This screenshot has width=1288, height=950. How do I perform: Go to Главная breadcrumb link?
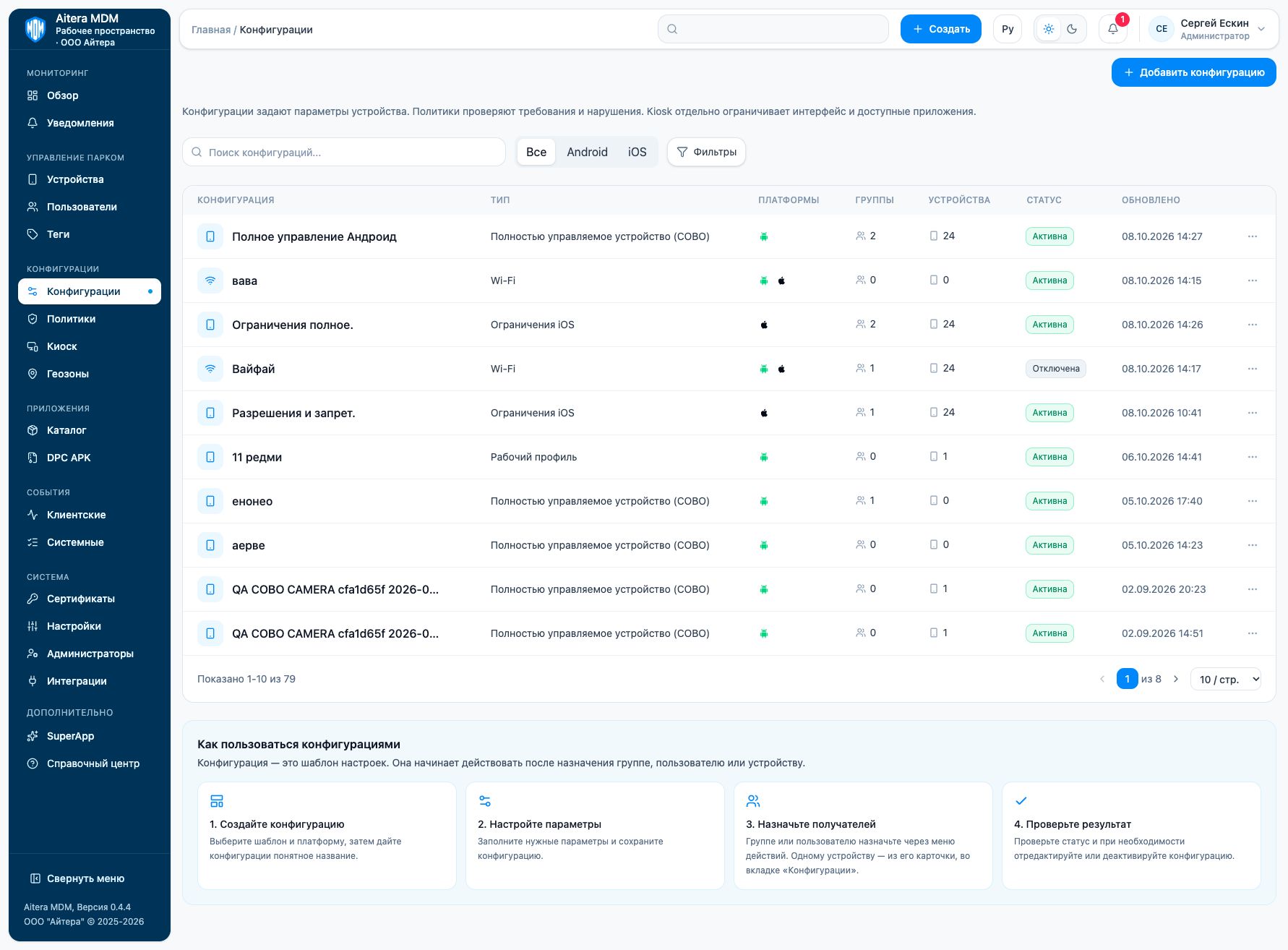(x=211, y=30)
